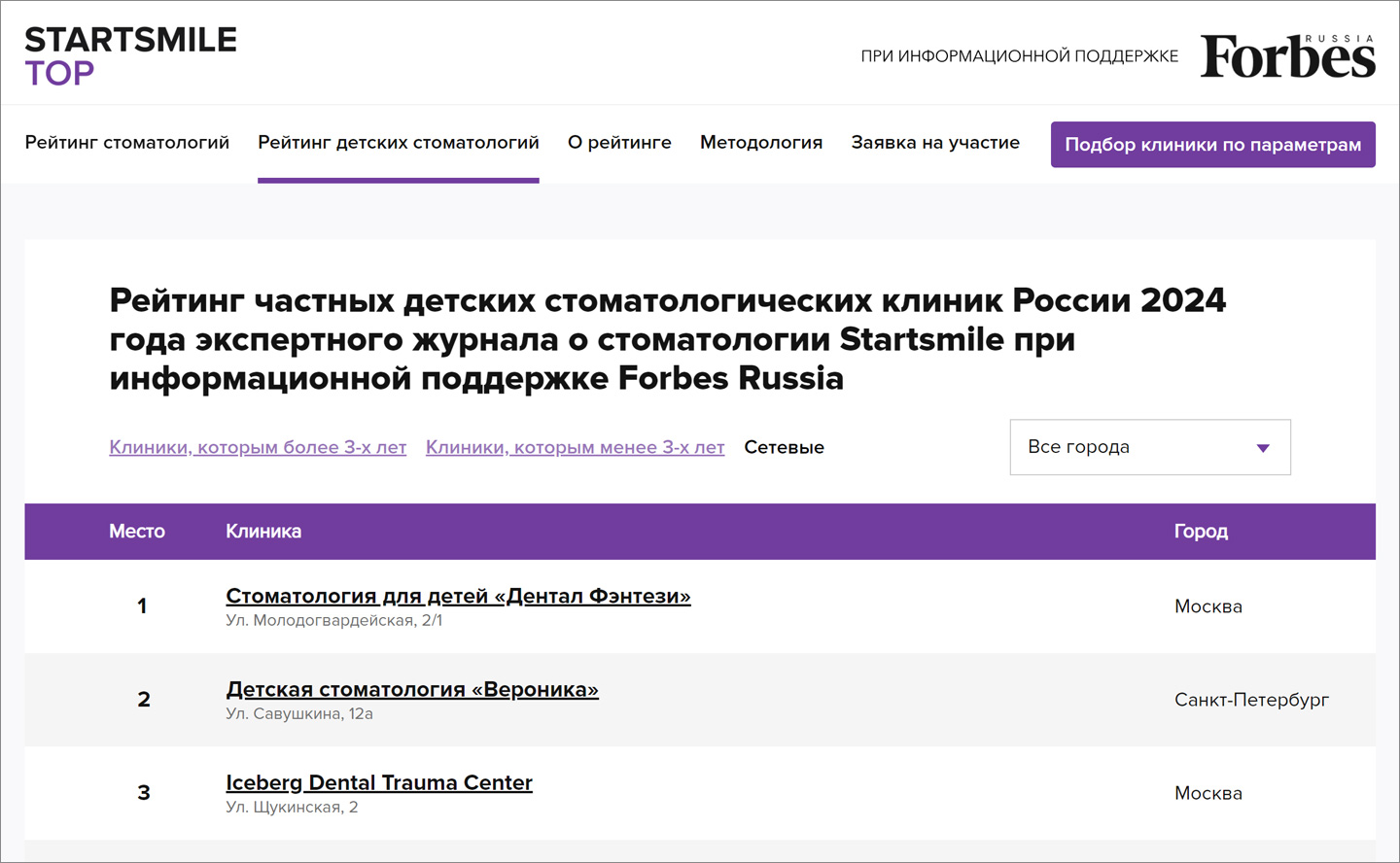1400x863 pixels.
Task: Click the Место column header
Action: click(137, 532)
